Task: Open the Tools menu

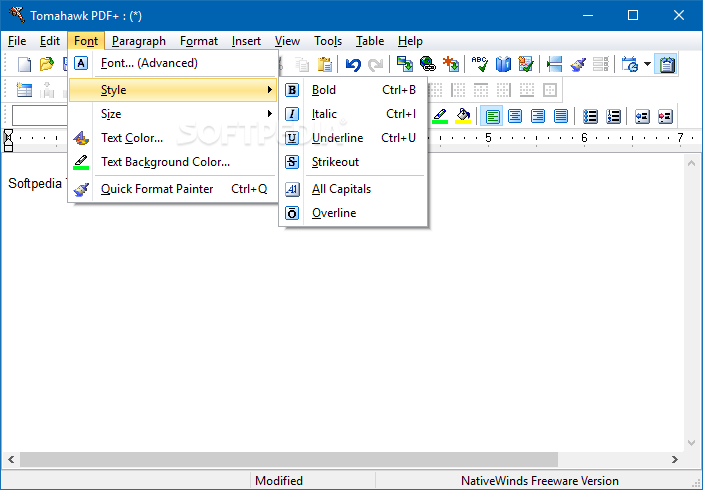Action: (328, 41)
